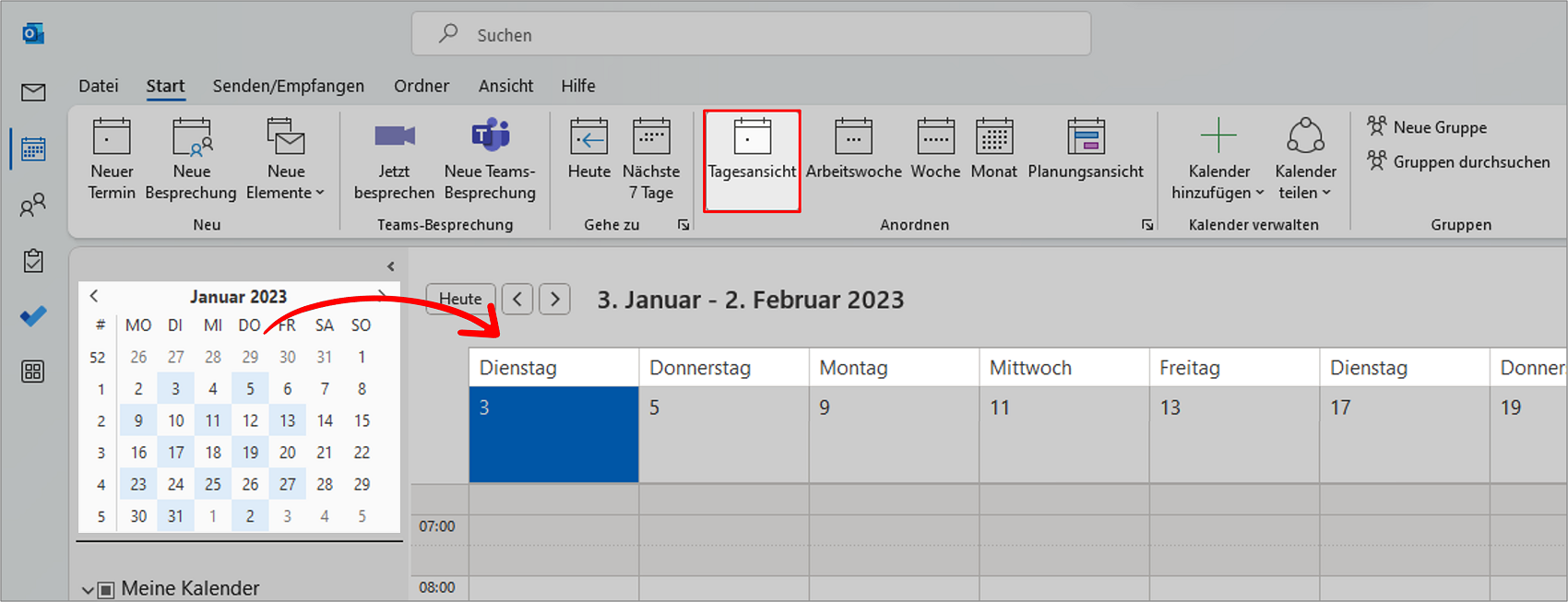
Task: Go to previous month in mini calendar
Action: click(x=94, y=296)
